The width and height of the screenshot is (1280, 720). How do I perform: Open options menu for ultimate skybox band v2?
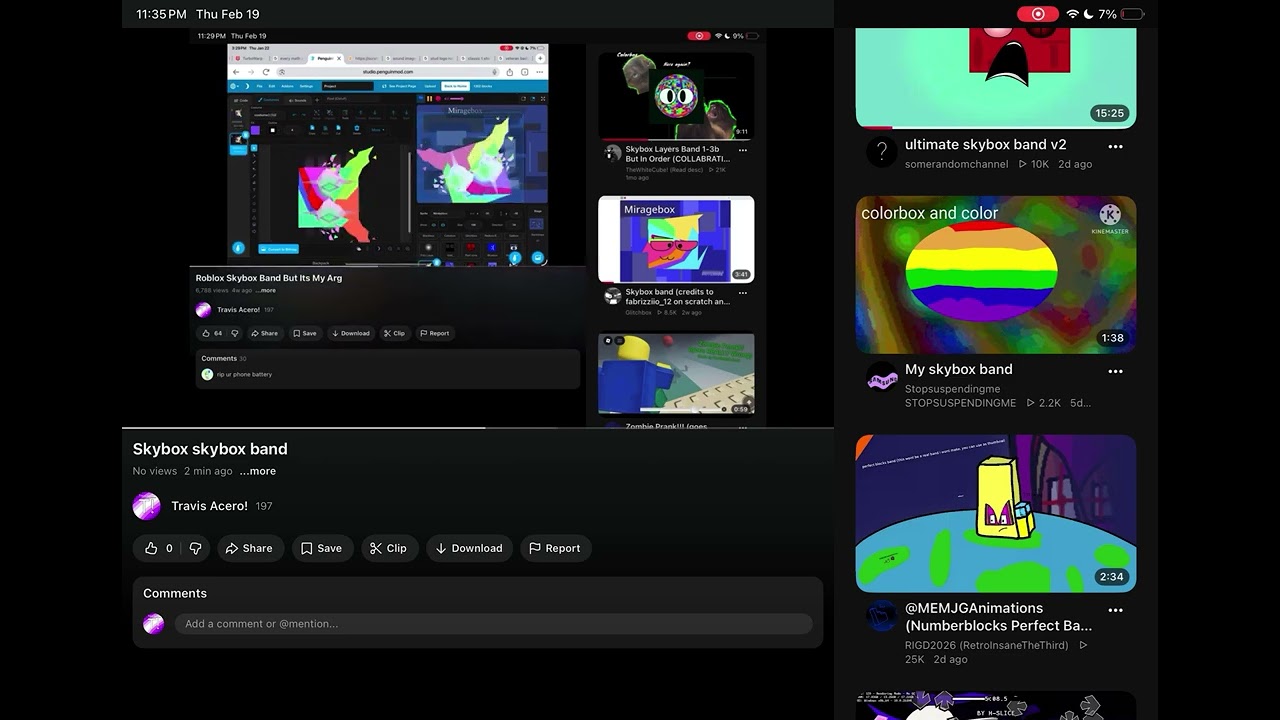click(1115, 146)
